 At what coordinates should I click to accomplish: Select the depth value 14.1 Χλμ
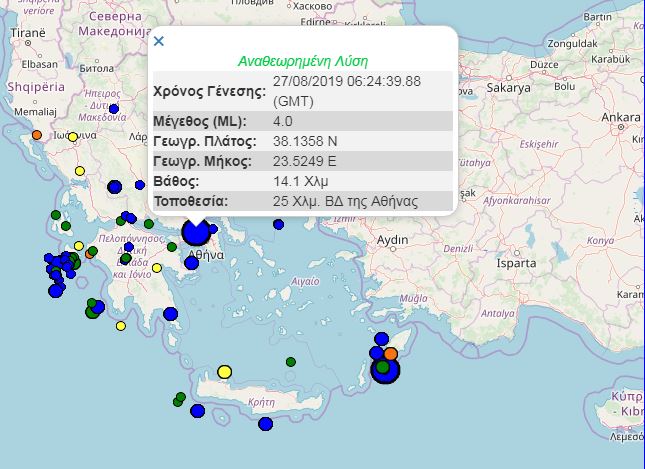pyautogui.click(x=300, y=181)
